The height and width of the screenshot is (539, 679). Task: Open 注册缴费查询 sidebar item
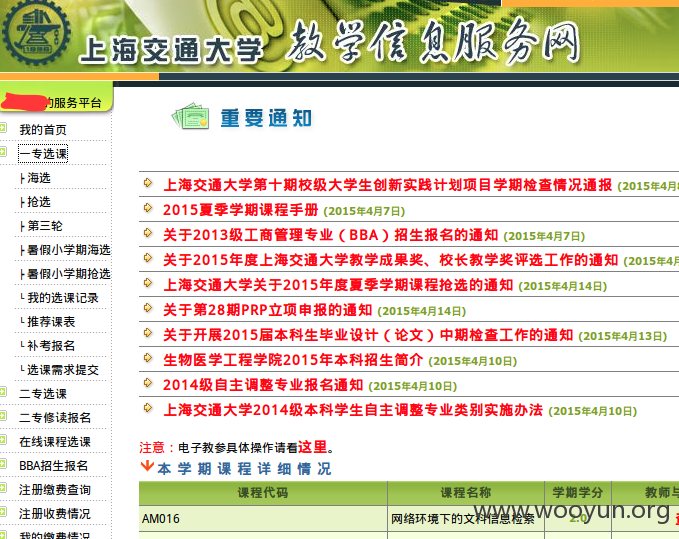[x=55, y=490]
